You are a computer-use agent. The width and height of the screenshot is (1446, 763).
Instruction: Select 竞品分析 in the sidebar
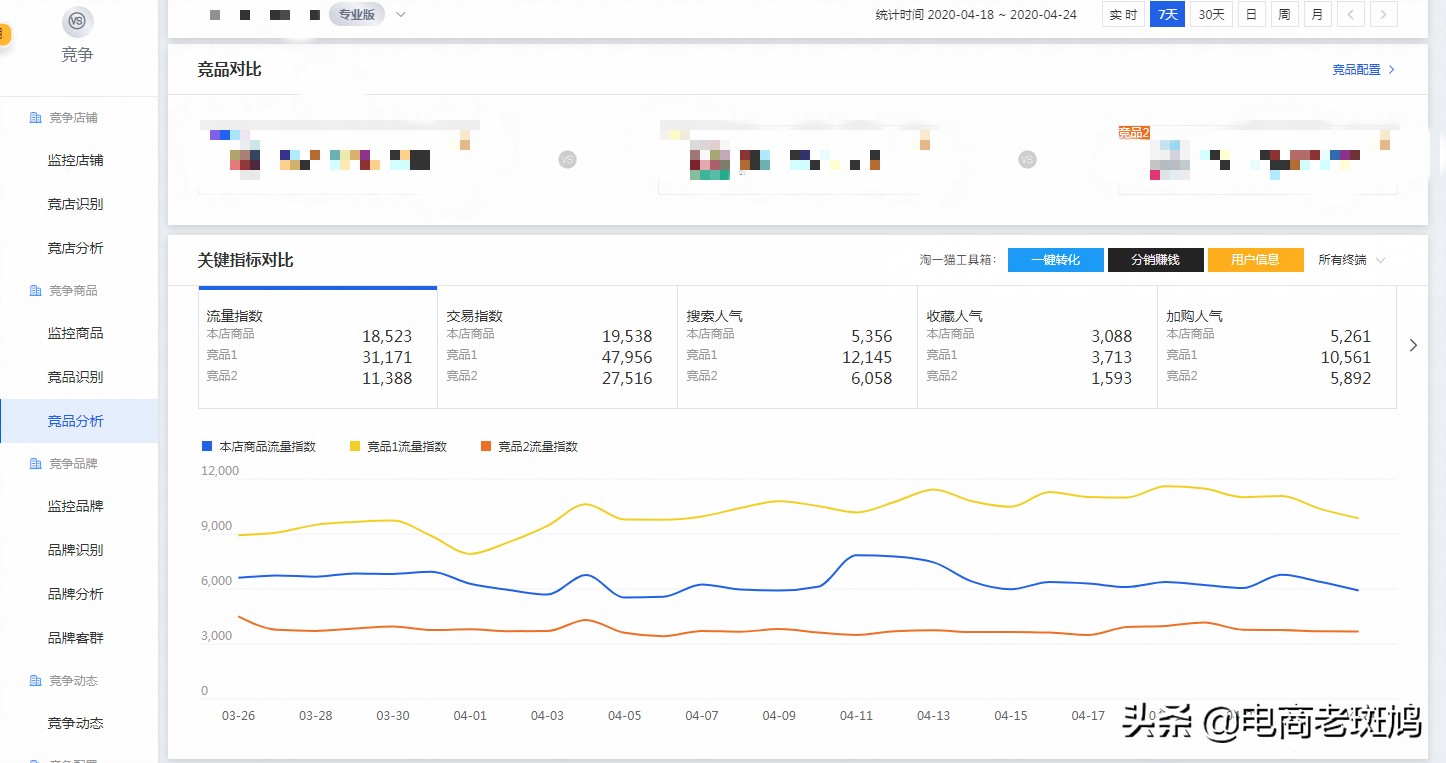point(79,421)
